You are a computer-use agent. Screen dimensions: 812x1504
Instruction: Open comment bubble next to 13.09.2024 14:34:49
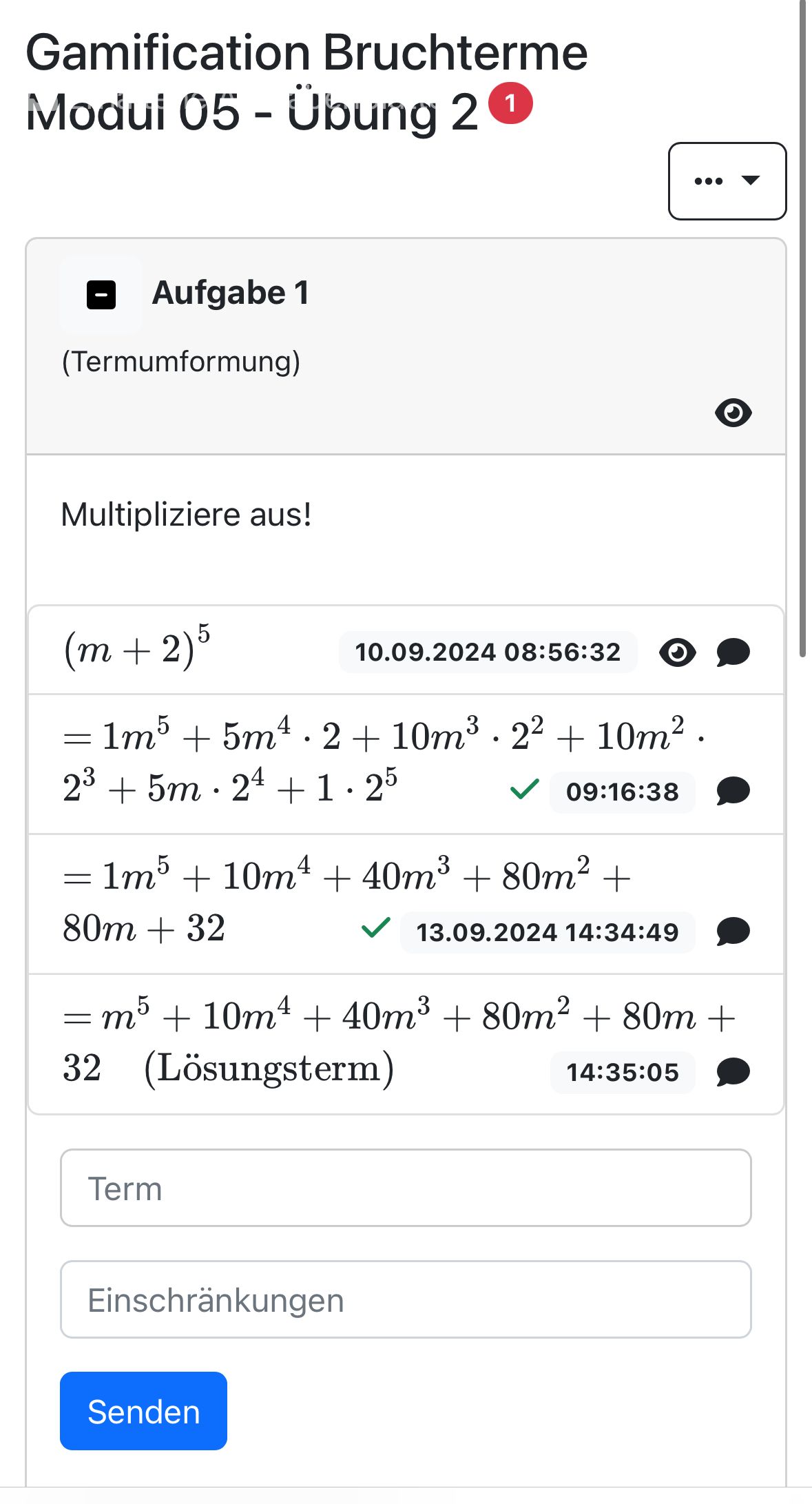click(733, 931)
